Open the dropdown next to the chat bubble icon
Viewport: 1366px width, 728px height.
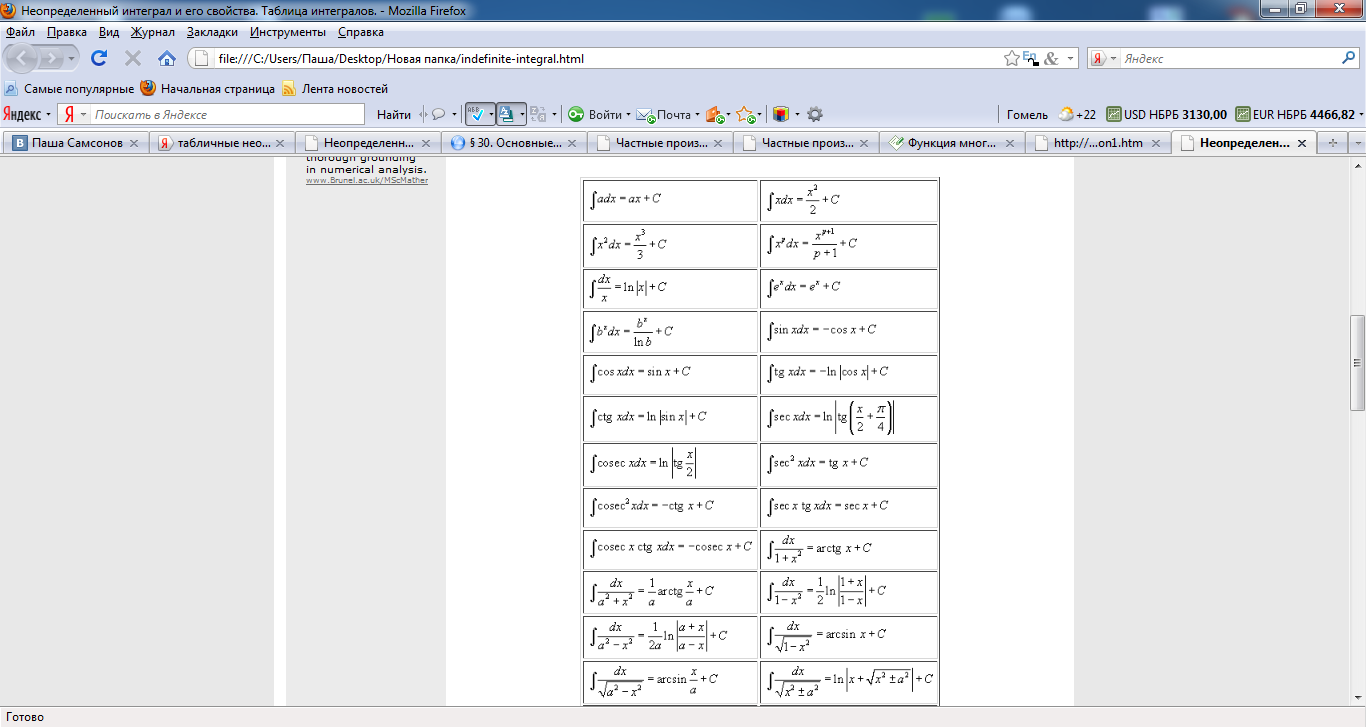453,114
